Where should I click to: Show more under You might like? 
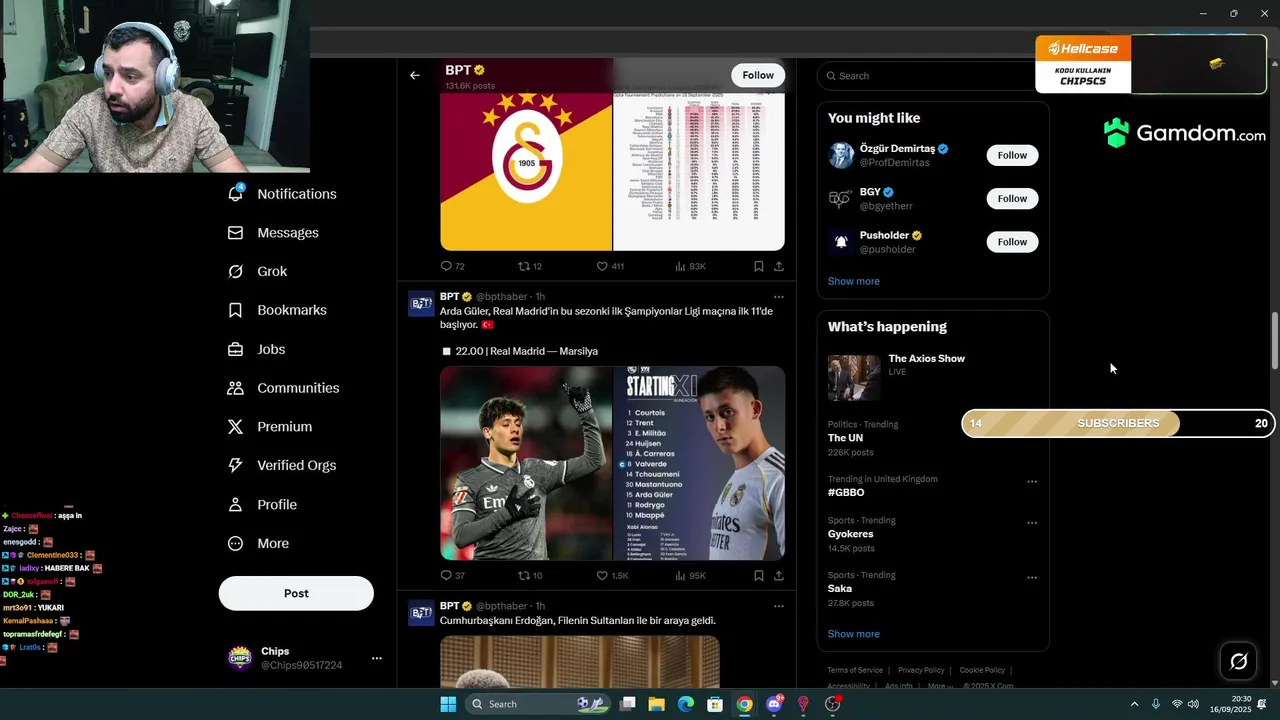[x=854, y=281]
